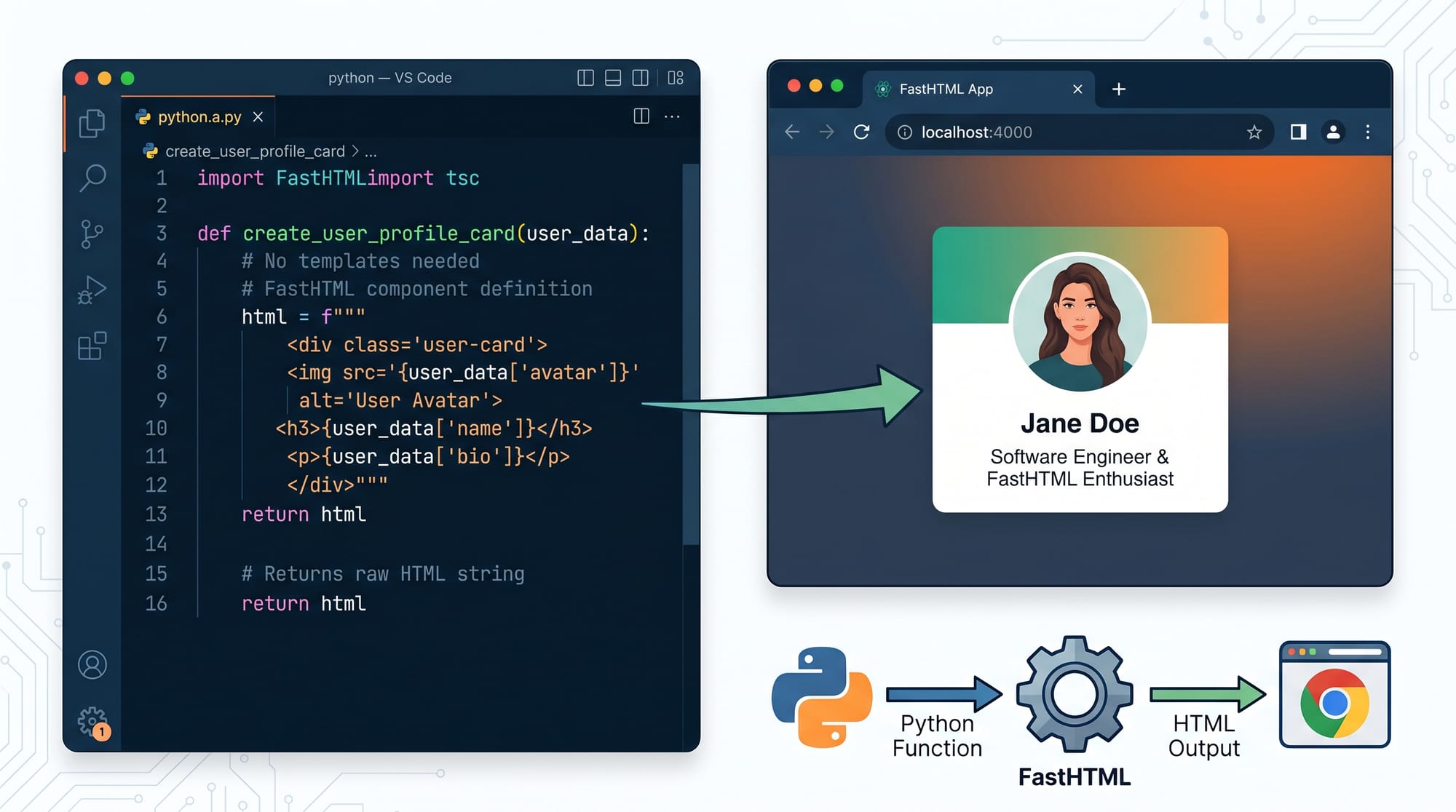Viewport: 1456px width, 812px height.
Task: Click 'python — VS Code' window title
Action: pos(390,78)
